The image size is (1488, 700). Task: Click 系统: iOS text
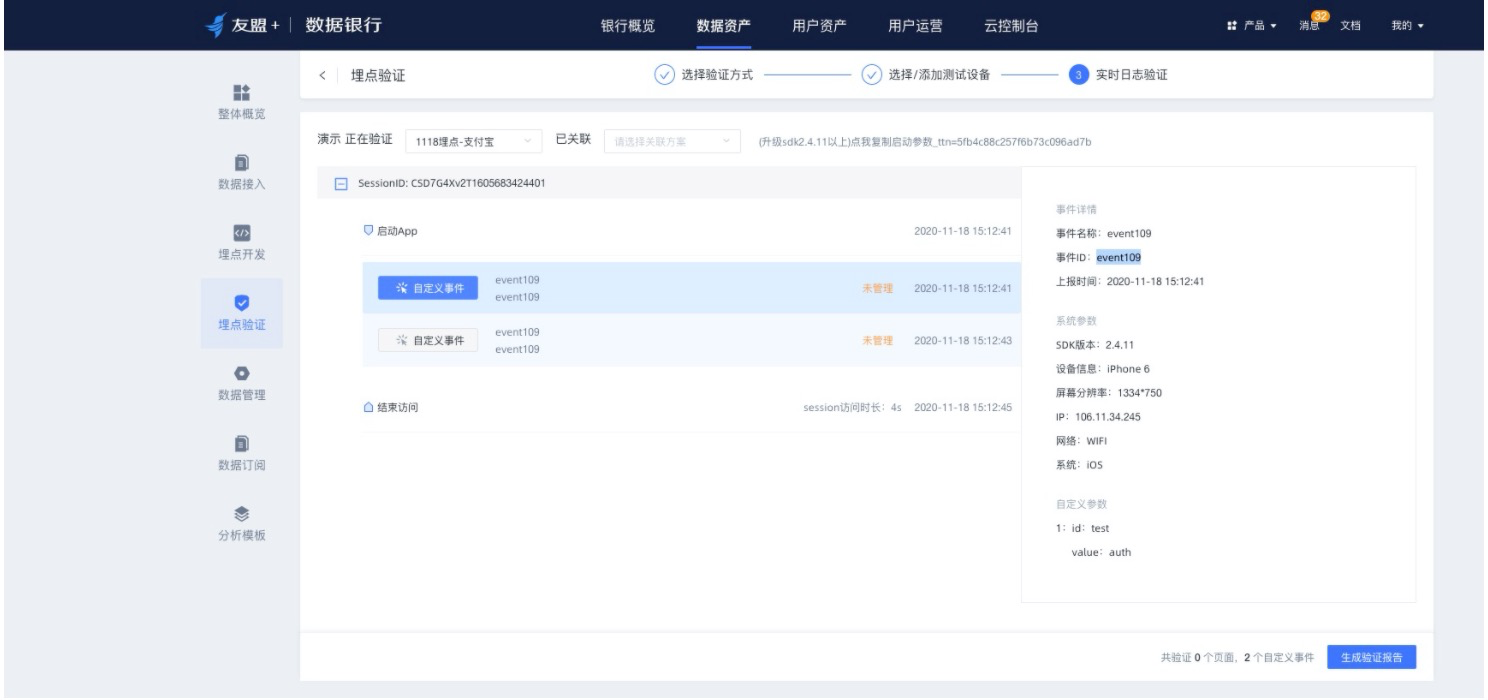(x=1079, y=464)
